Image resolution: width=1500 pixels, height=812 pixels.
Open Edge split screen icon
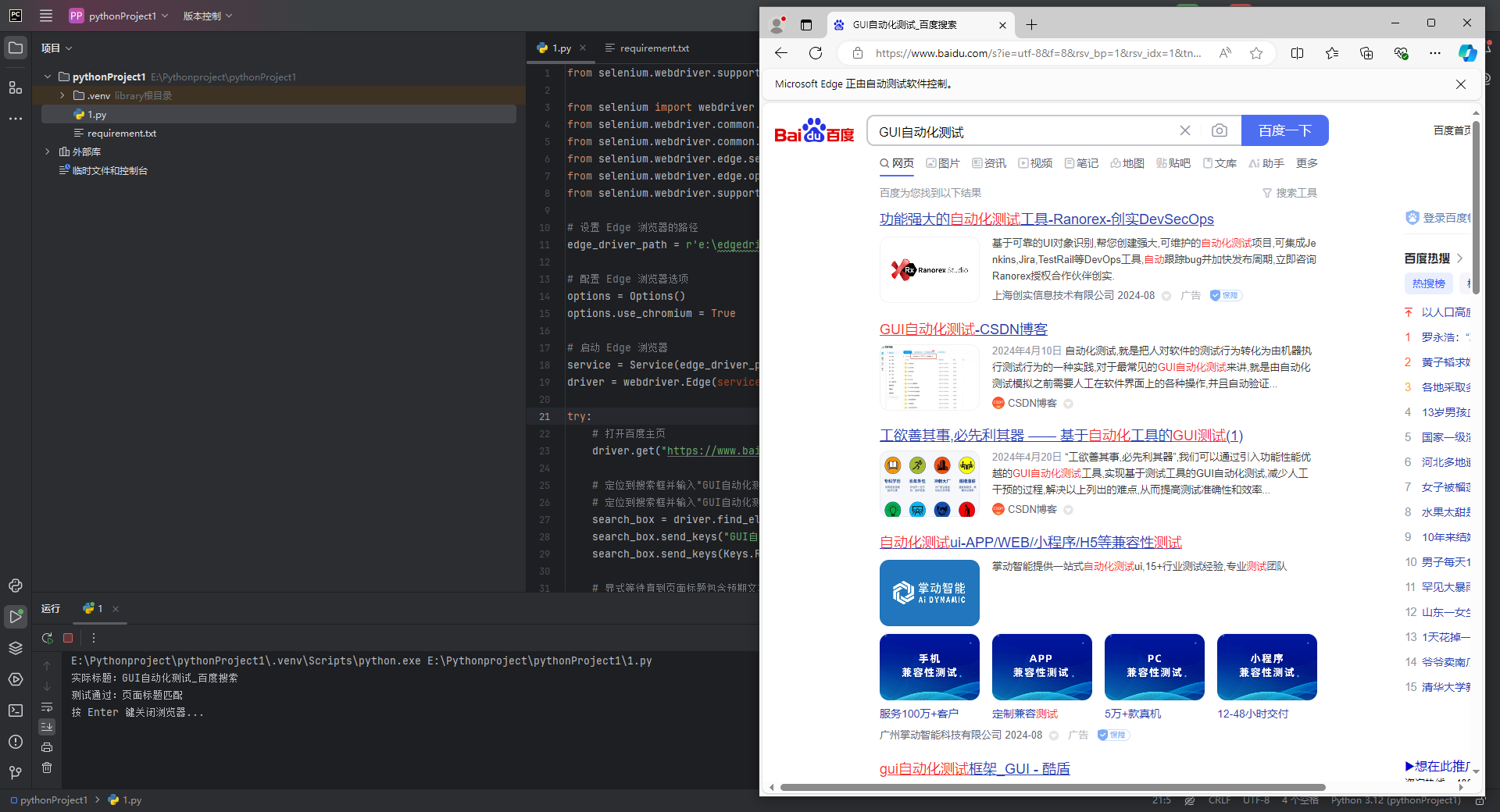coord(1298,53)
